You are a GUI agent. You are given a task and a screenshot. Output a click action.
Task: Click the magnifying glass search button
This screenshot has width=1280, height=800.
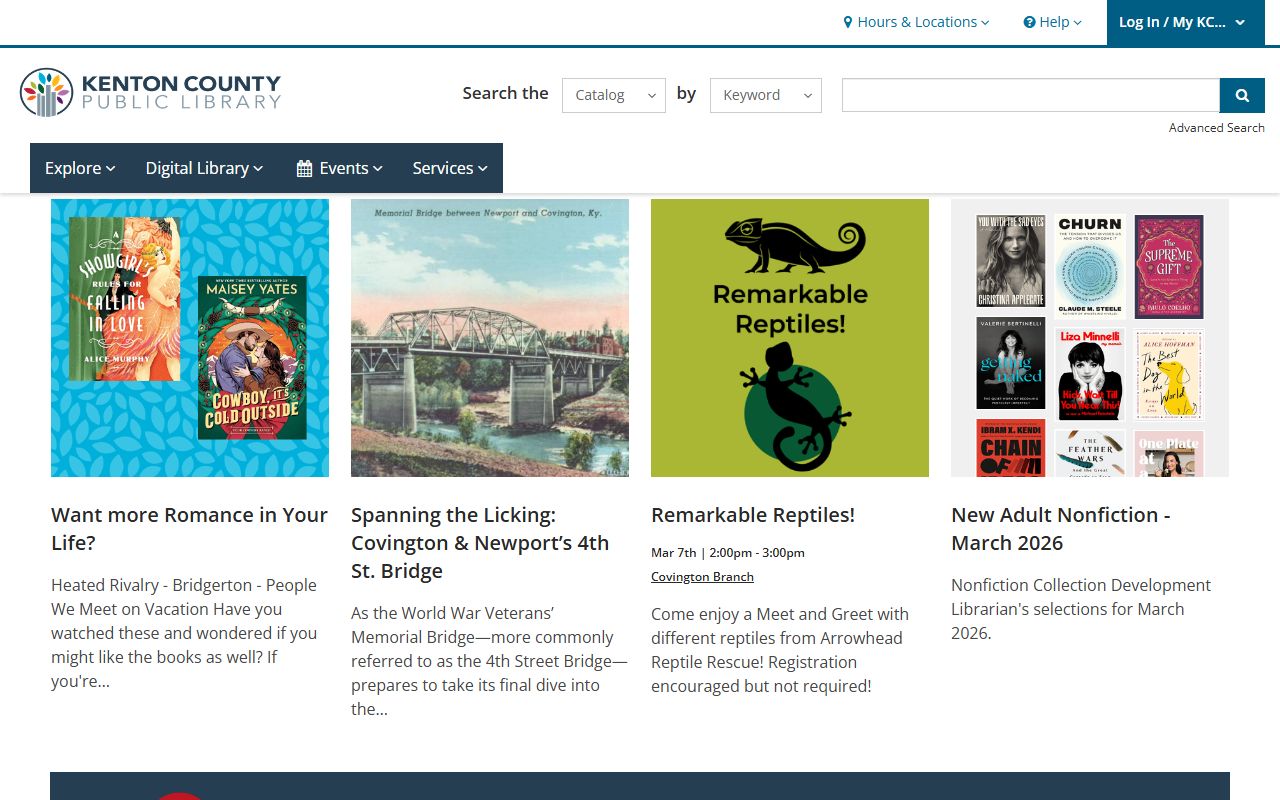coord(1242,95)
